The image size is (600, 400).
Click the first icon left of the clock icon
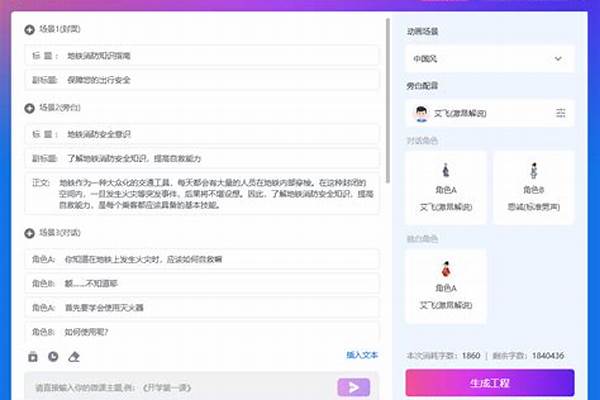click(x=33, y=357)
